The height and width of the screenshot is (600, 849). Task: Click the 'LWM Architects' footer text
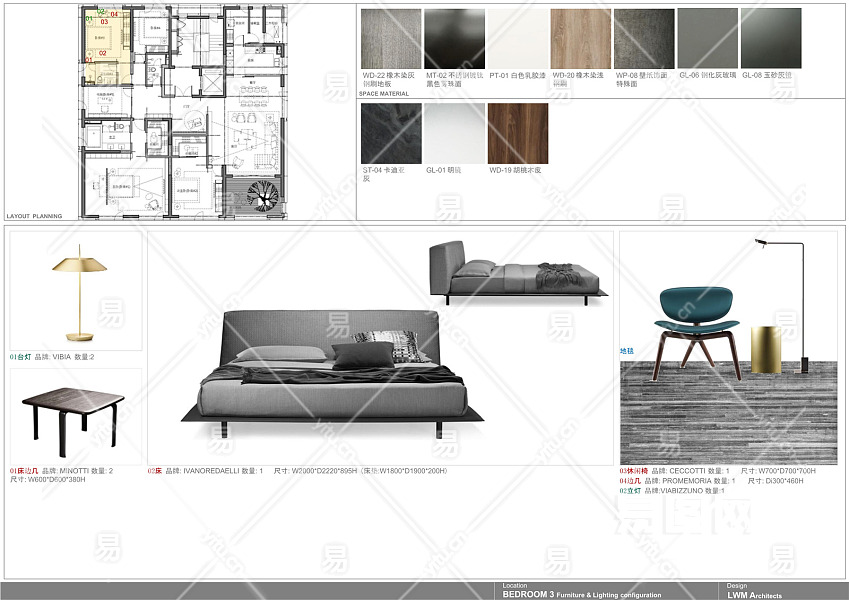(x=754, y=595)
